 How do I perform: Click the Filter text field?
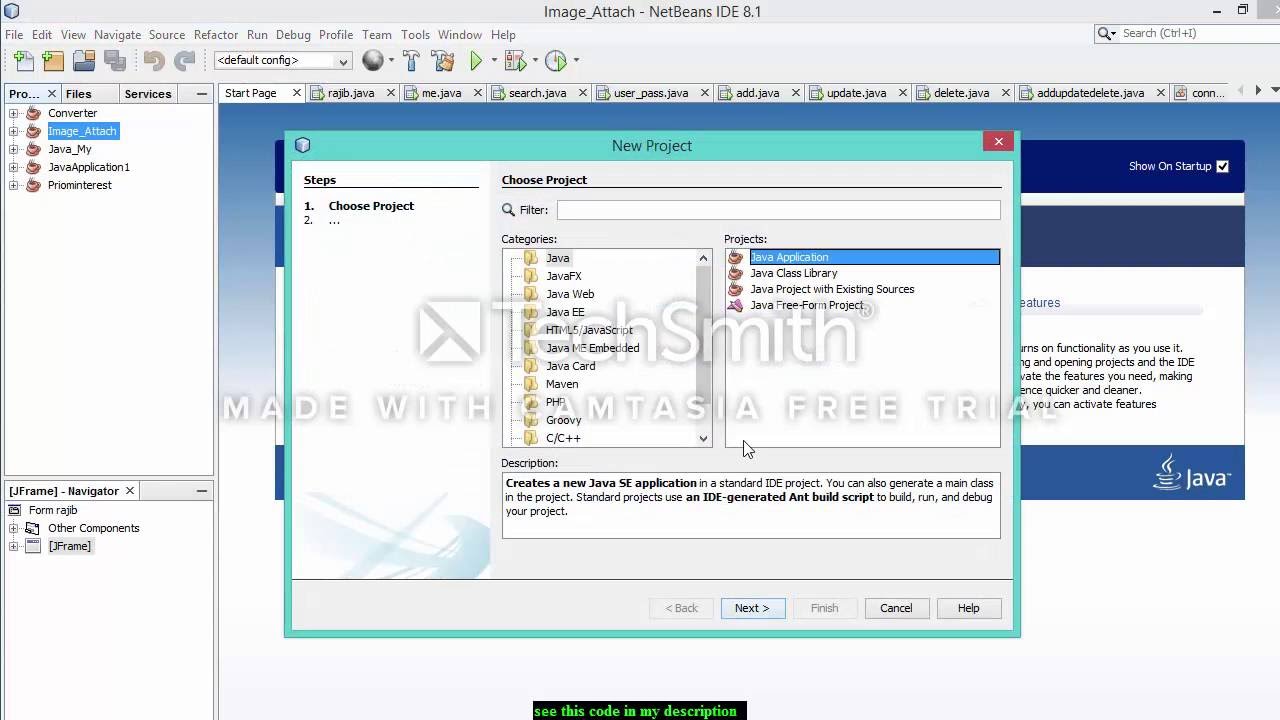778,210
